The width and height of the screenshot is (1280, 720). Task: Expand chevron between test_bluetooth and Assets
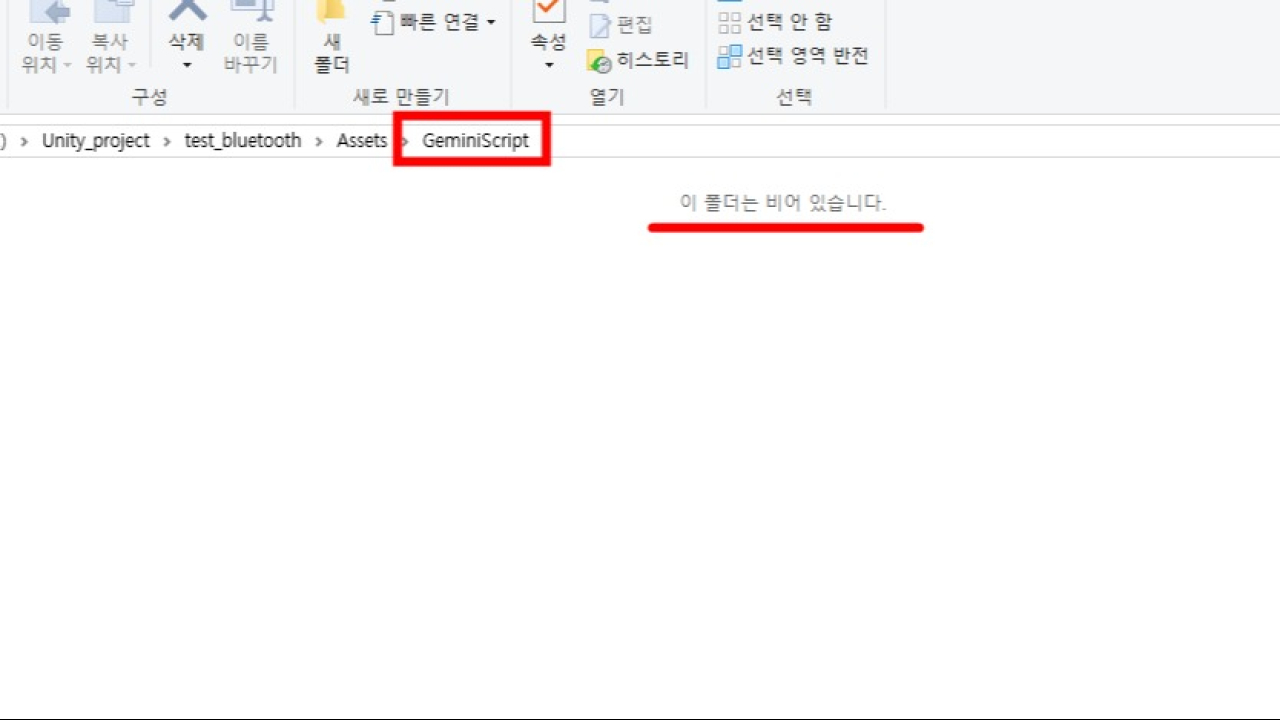pos(319,141)
